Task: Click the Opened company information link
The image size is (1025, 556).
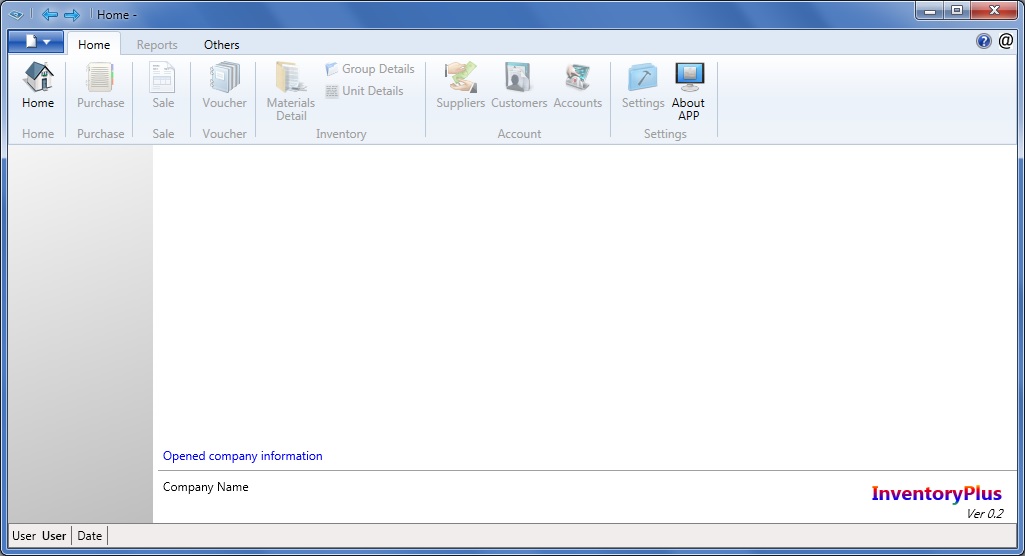Action: (243, 456)
